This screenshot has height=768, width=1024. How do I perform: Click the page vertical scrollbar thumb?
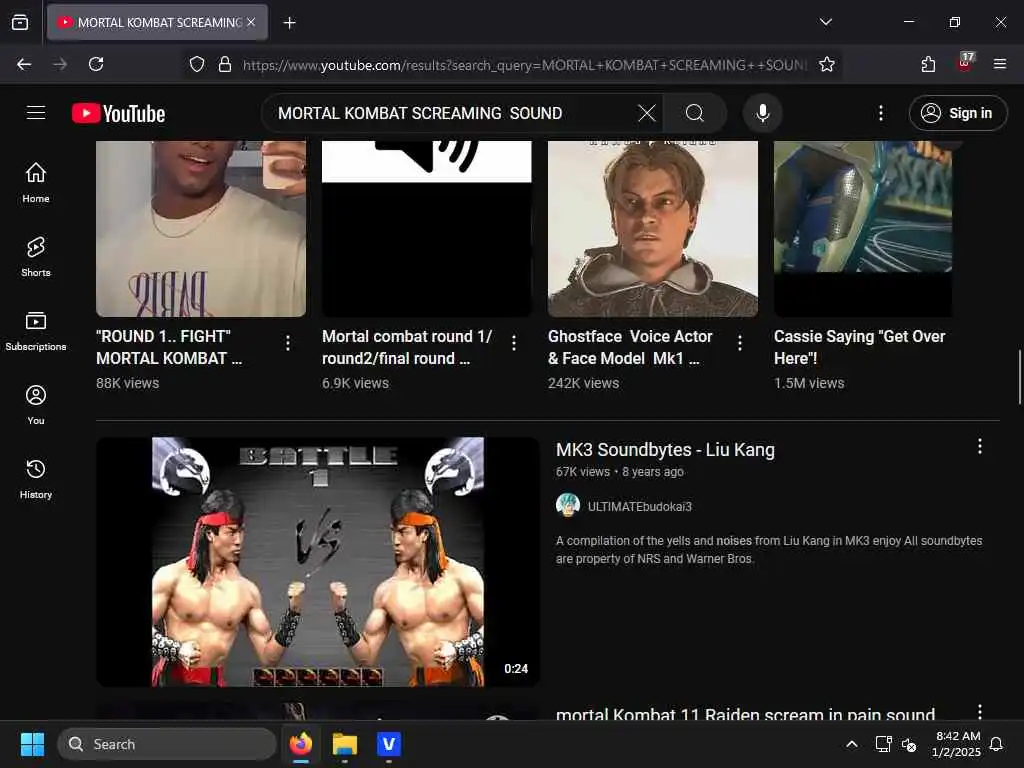pos(1019,377)
